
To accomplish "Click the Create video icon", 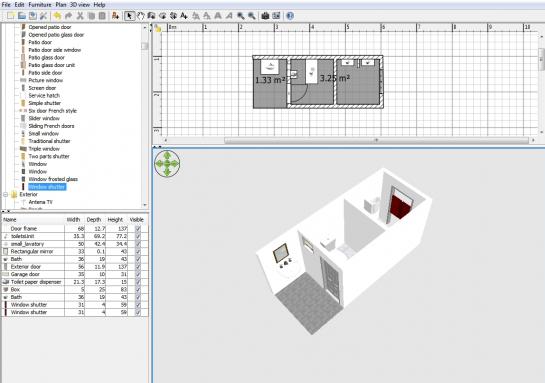I will point(276,16).
